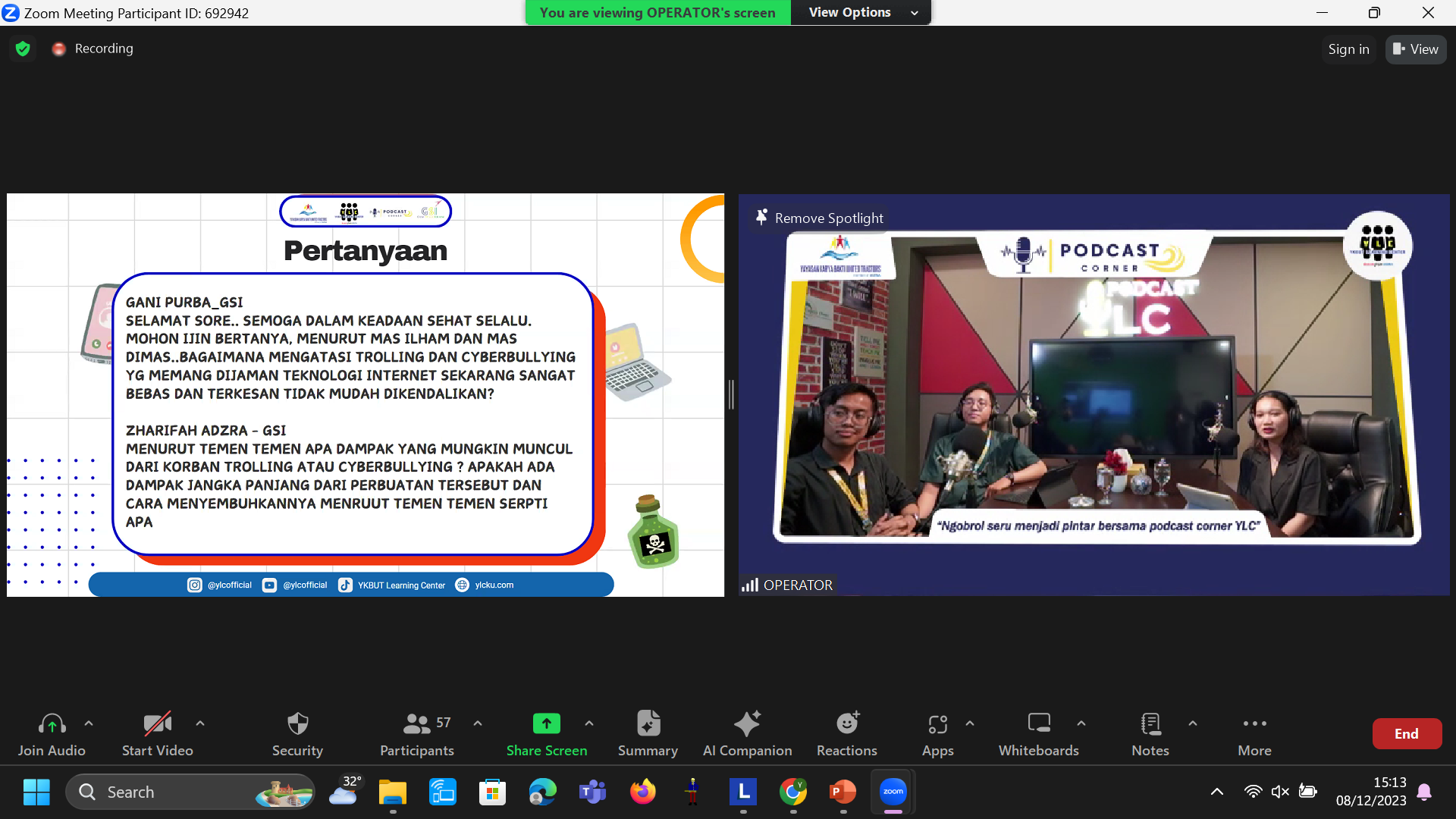Screen dimensions: 1456x819
Task: Open the Reactions menu
Action: [x=846, y=725]
